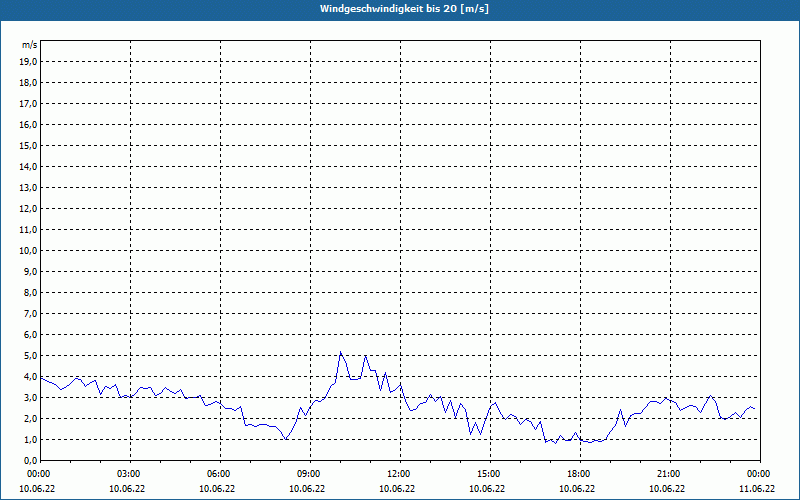
Task: Pick the '14,0' y-axis label
Action: pos(28,166)
